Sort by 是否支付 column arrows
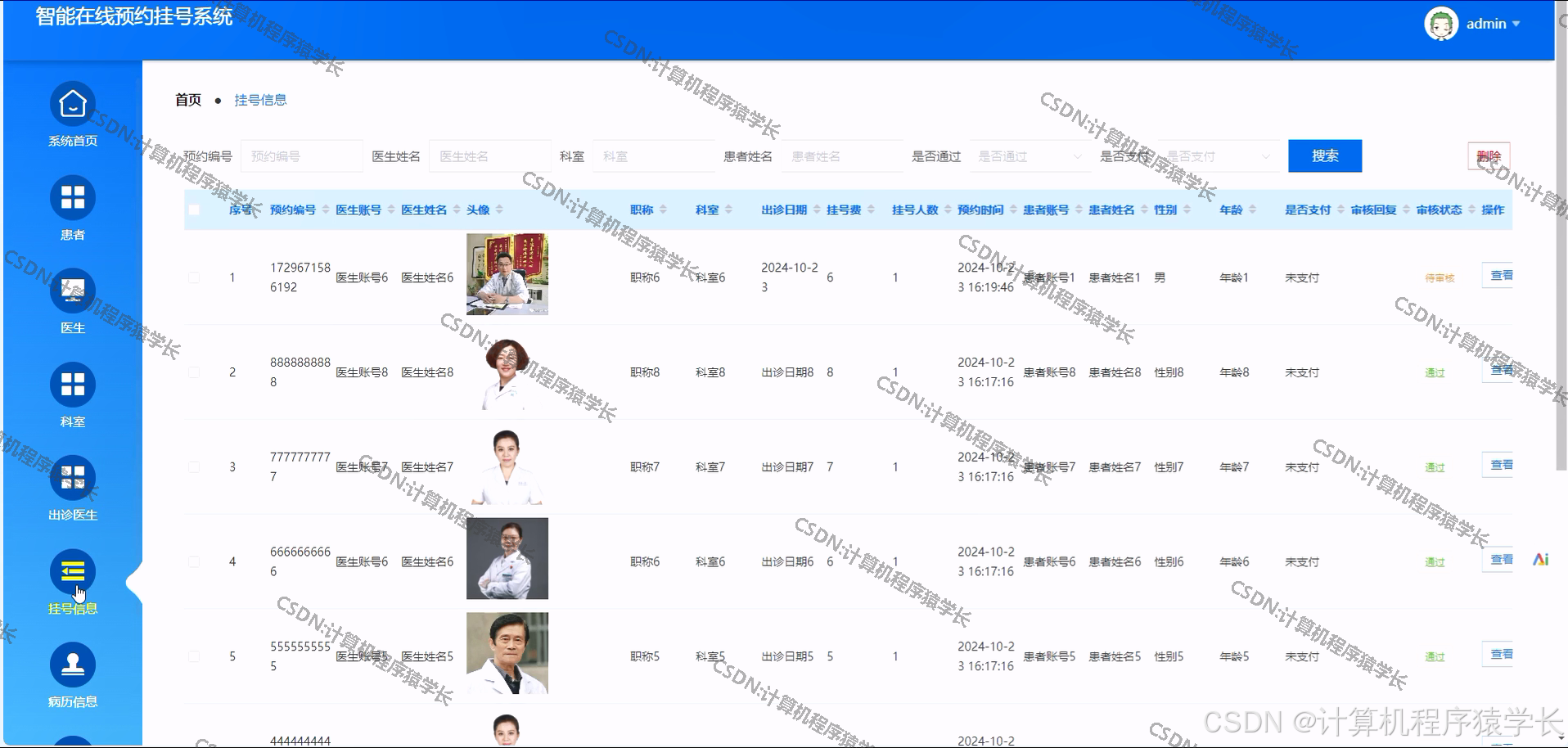1568x748 pixels. click(x=1340, y=210)
